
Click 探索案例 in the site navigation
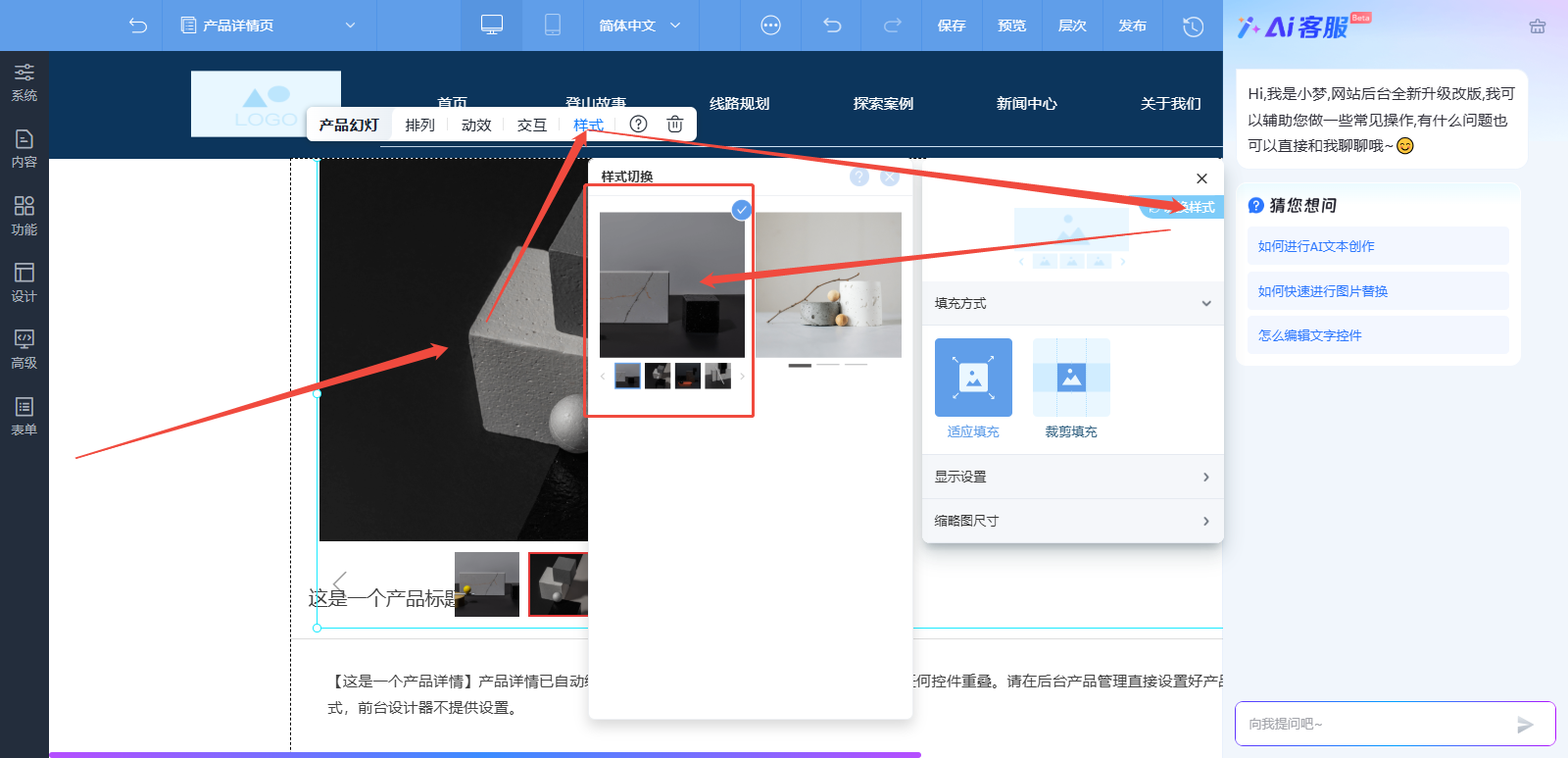coord(883,103)
